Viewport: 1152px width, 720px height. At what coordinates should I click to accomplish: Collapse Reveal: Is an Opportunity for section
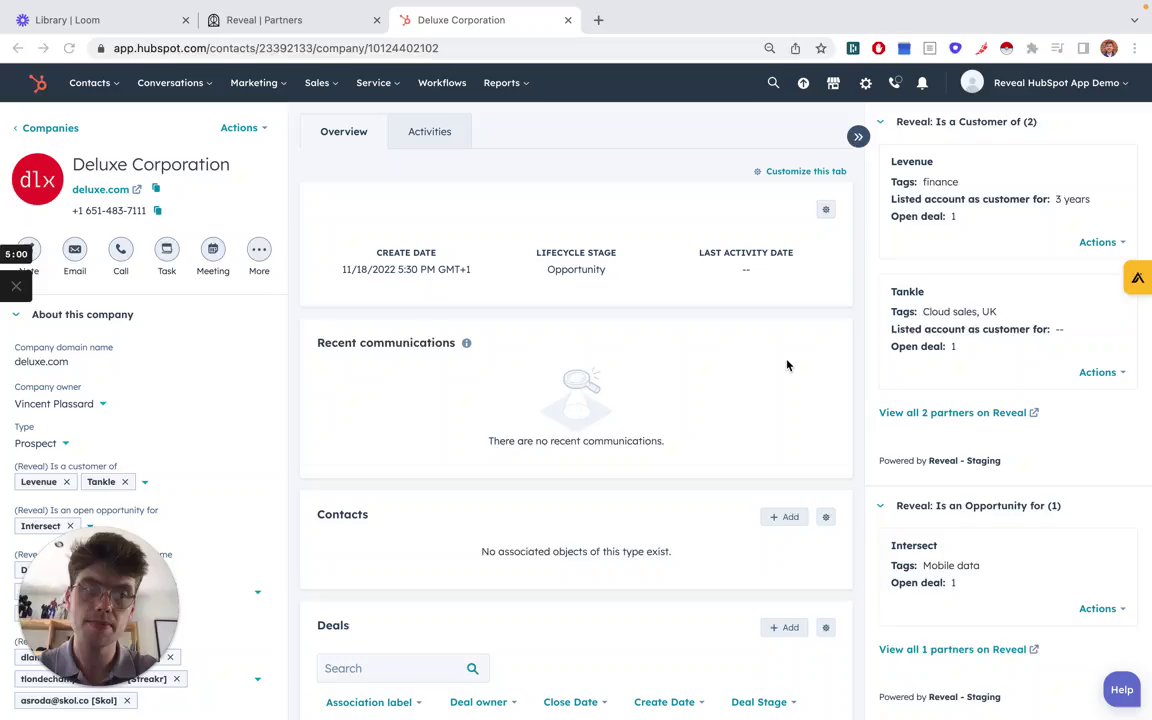[x=880, y=505]
